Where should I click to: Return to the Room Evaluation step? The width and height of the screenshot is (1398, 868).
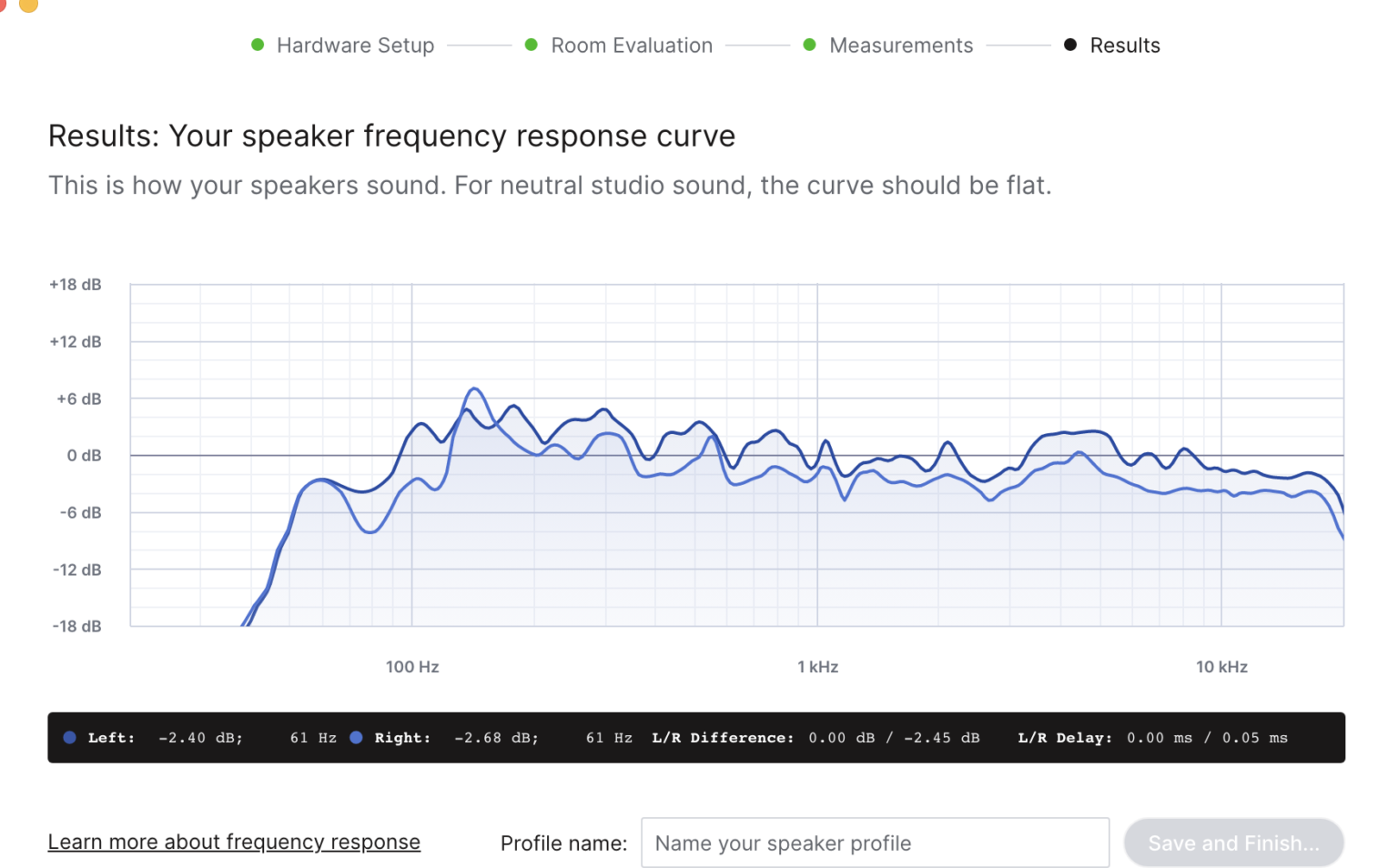[x=631, y=45]
